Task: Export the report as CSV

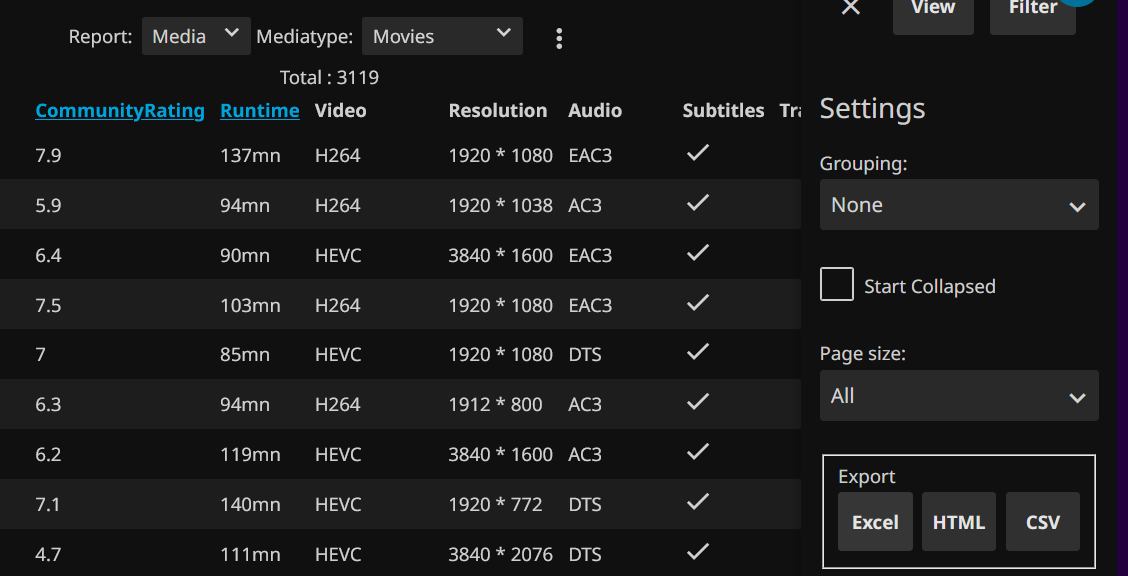Action: (1042, 522)
